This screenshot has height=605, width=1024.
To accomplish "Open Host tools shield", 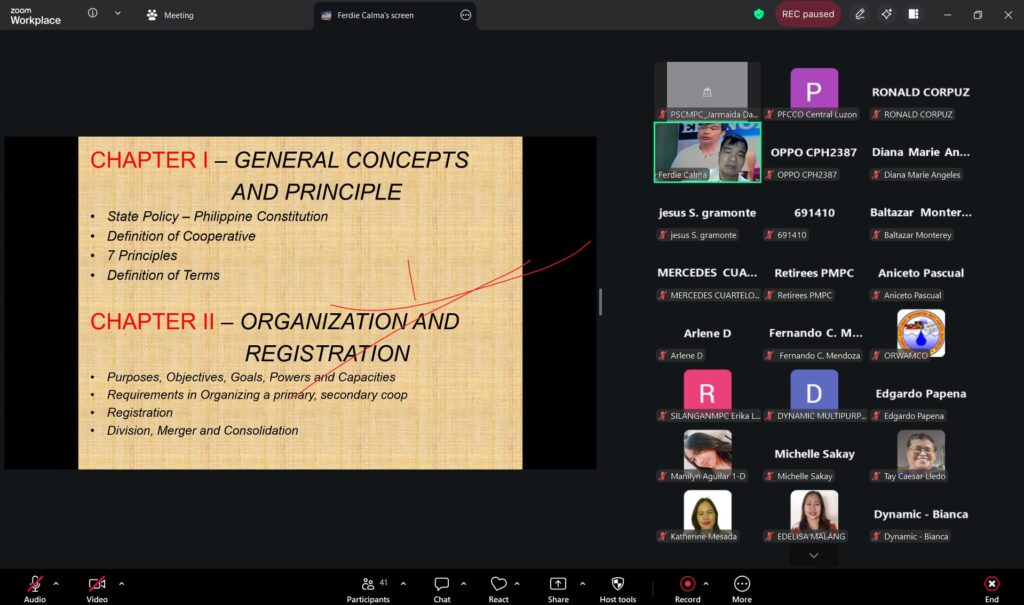I will pyautogui.click(x=617, y=584).
